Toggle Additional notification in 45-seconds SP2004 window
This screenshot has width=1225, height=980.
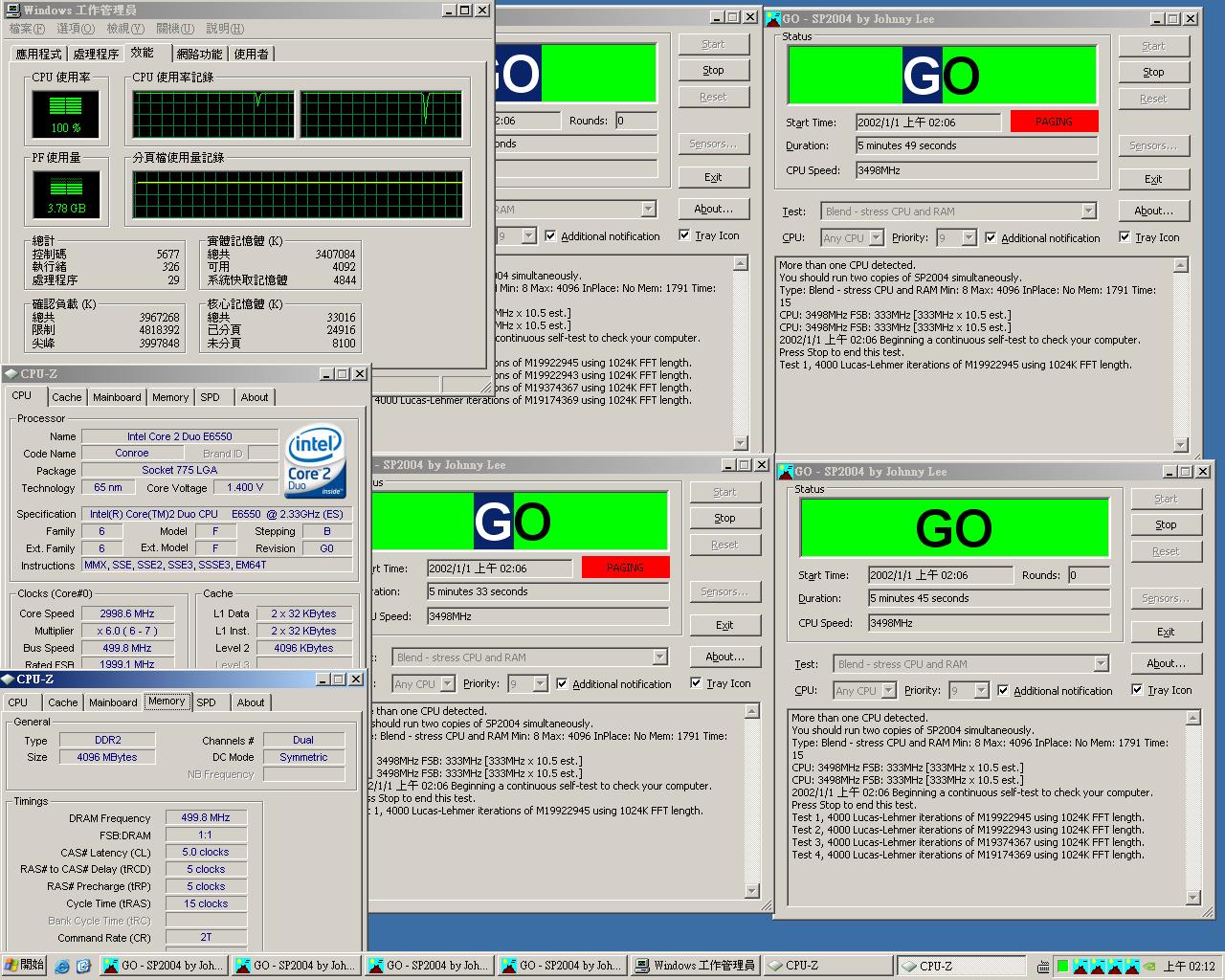[x=1003, y=690]
